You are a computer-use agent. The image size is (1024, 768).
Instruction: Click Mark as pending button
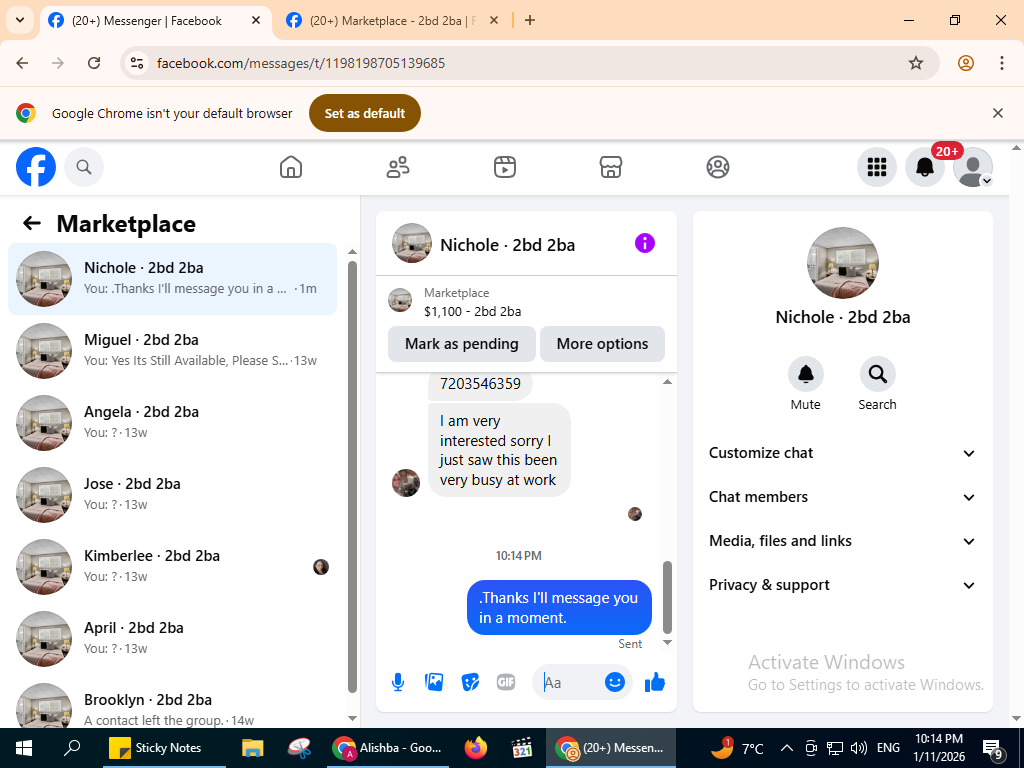pos(462,344)
